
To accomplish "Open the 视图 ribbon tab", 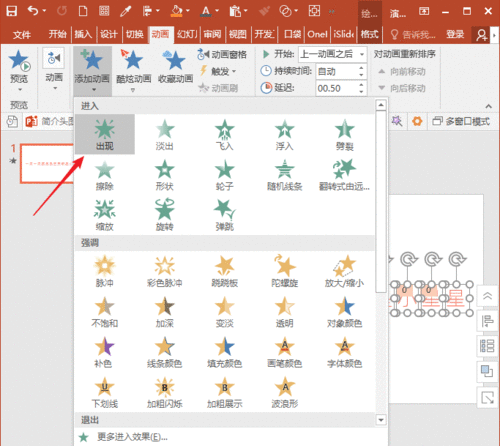I will 238,34.
